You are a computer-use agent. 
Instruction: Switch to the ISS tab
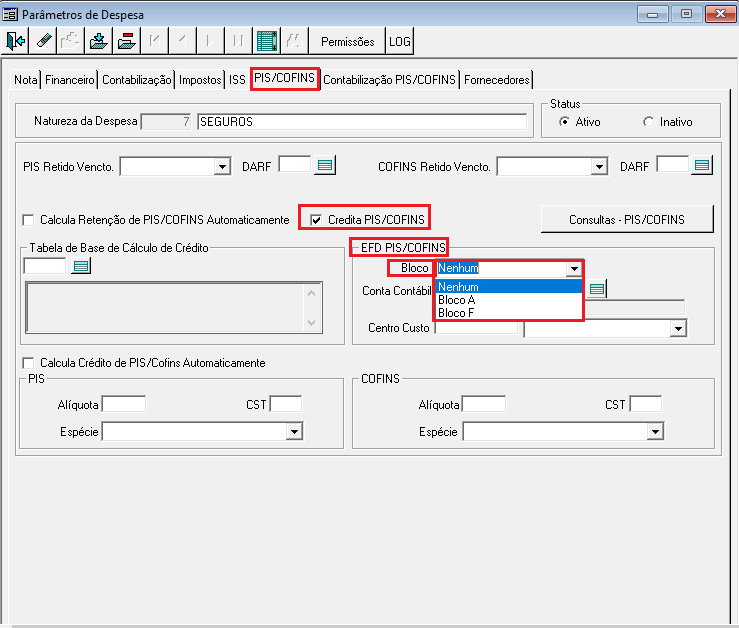[x=237, y=80]
